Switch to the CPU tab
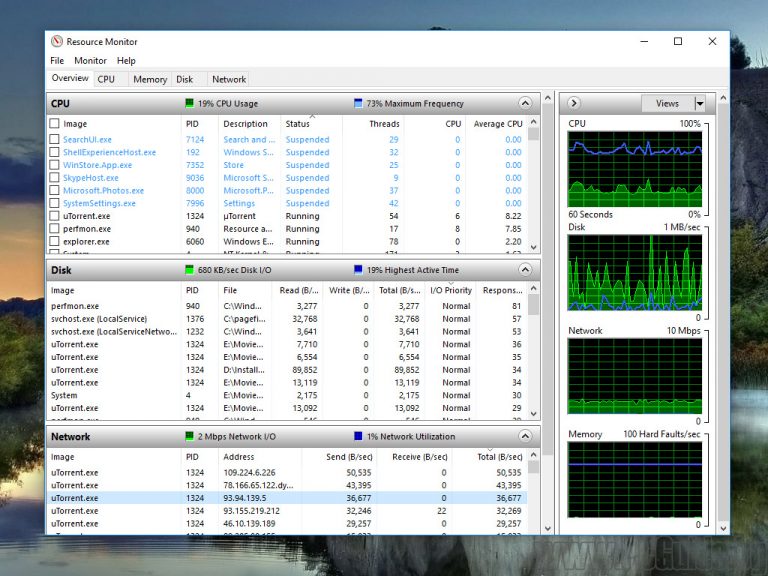768x576 pixels. click(106, 79)
